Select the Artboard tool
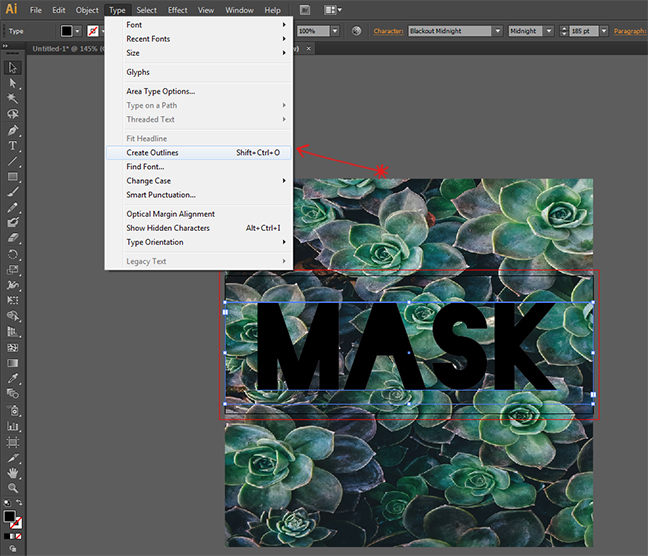Image resolution: width=648 pixels, height=556 pixels. point(13,442)
